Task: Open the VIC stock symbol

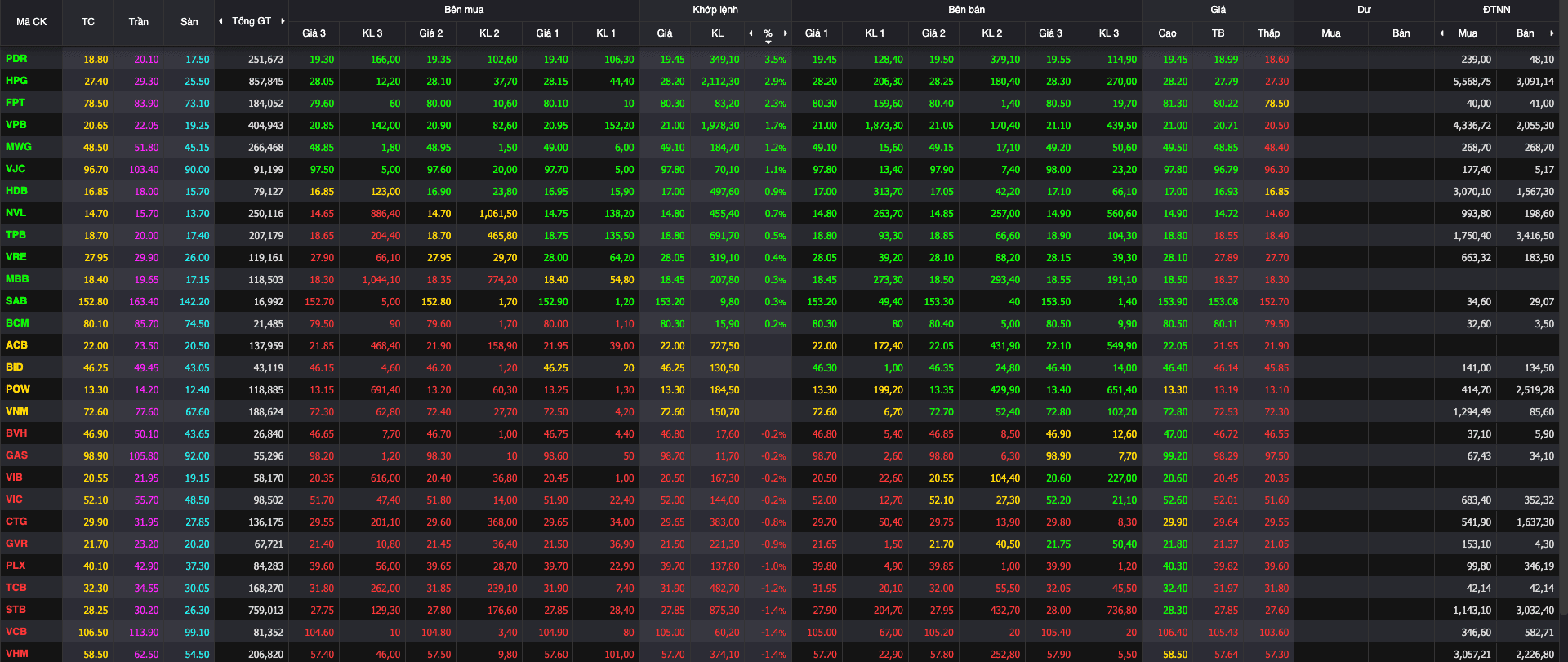Action: click(14, 500)
